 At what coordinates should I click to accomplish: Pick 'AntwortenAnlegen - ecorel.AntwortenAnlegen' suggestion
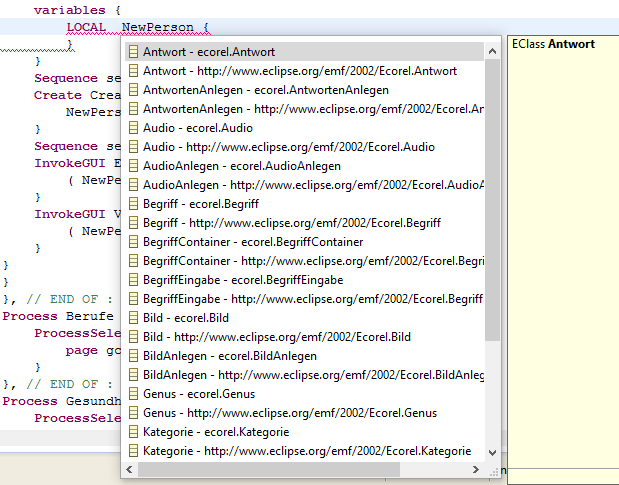(304, 90)
